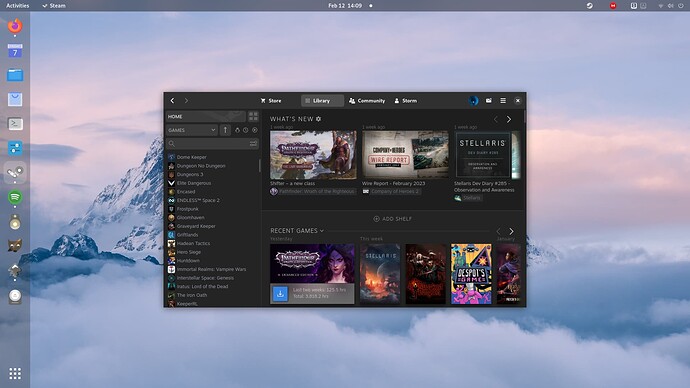Screen dimensions: 690x388
Task: Click the Company of Heroes 2 tag icon
Action: pos(366,191)
